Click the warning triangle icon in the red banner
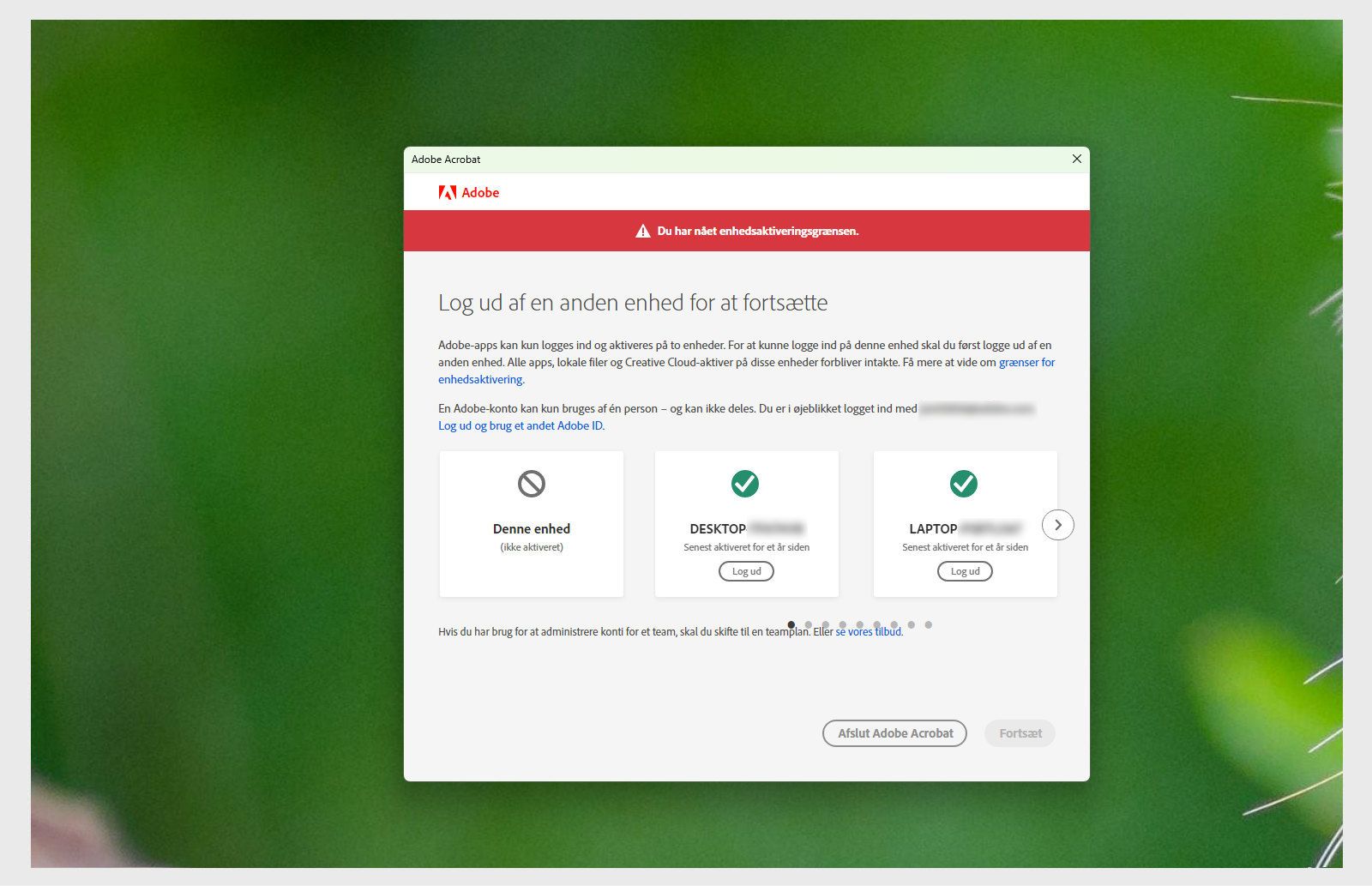The image size is (1372, 886). (x=642, y=231)
